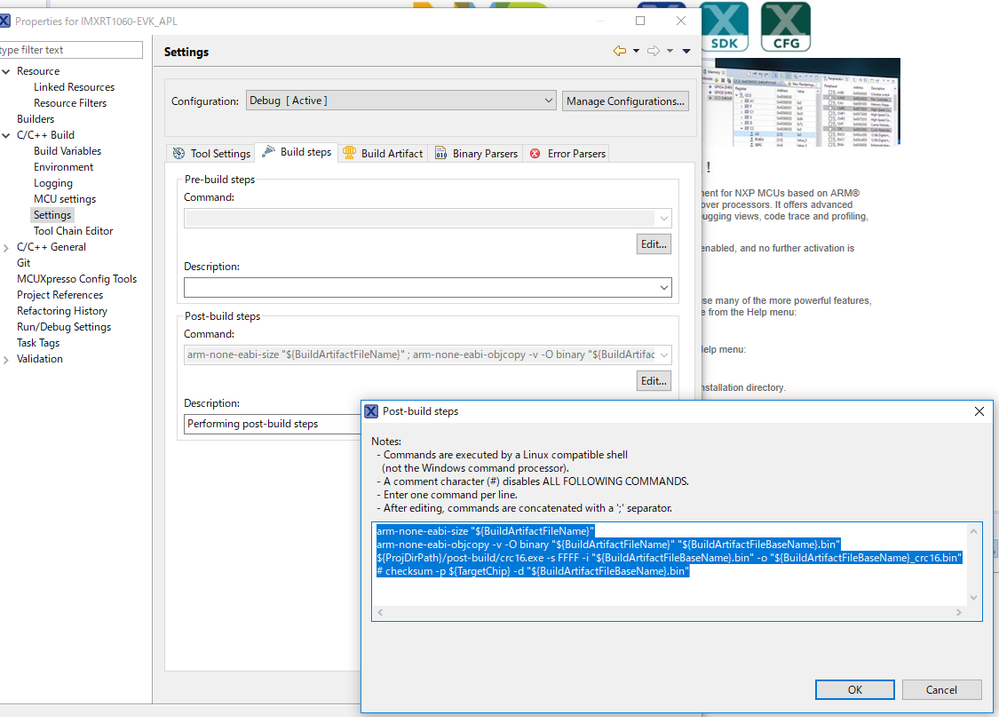Collapse the C/C++ Build tree node

click(6, 135)
